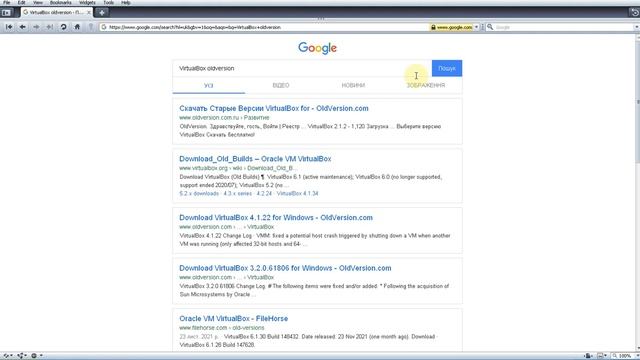This screenshot has height=360, width=640.
Task: Open the address bar history dropdown
Action: coord(476,27)
